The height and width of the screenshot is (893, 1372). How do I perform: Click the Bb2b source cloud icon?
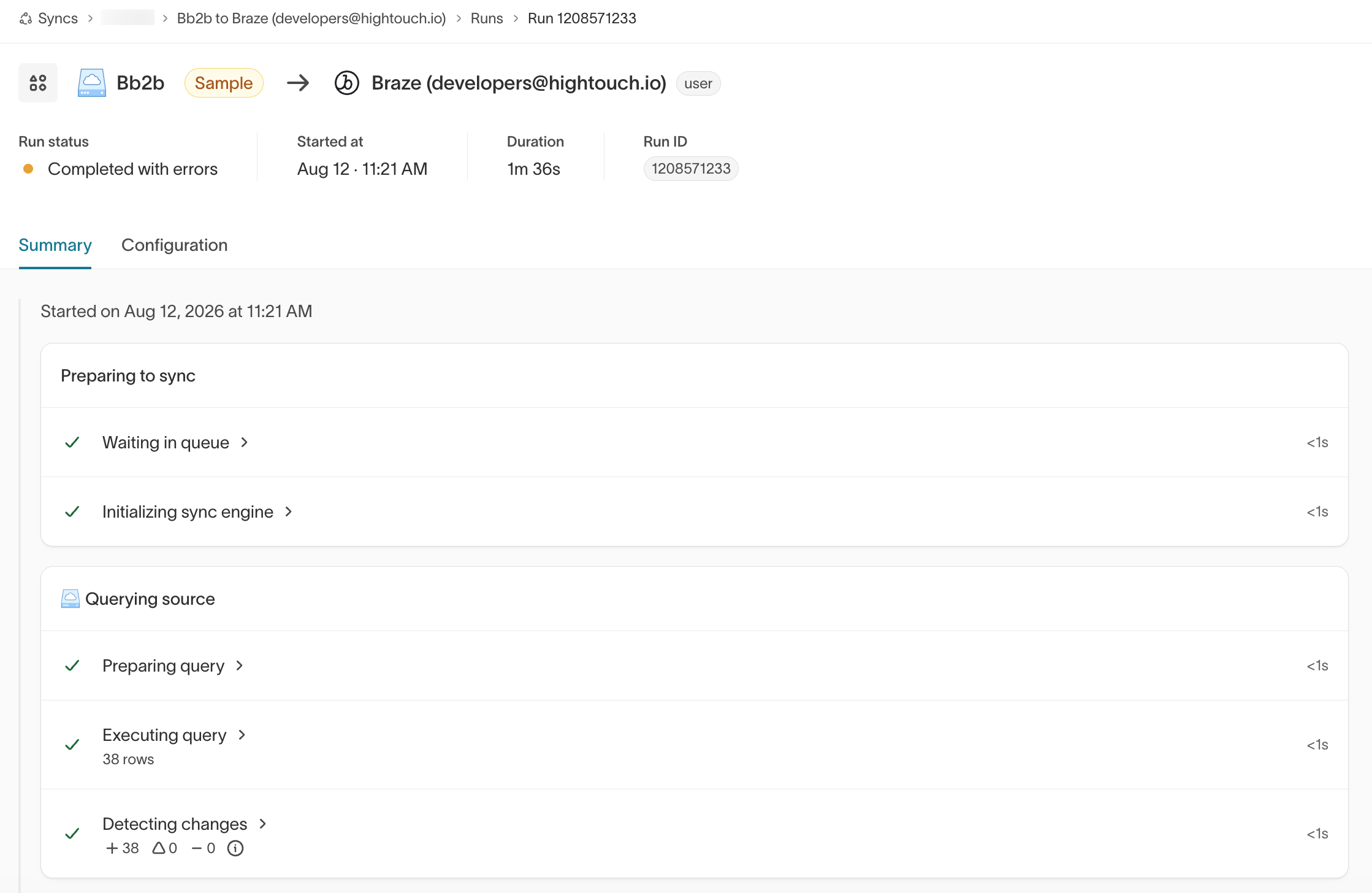click(92, 83)
